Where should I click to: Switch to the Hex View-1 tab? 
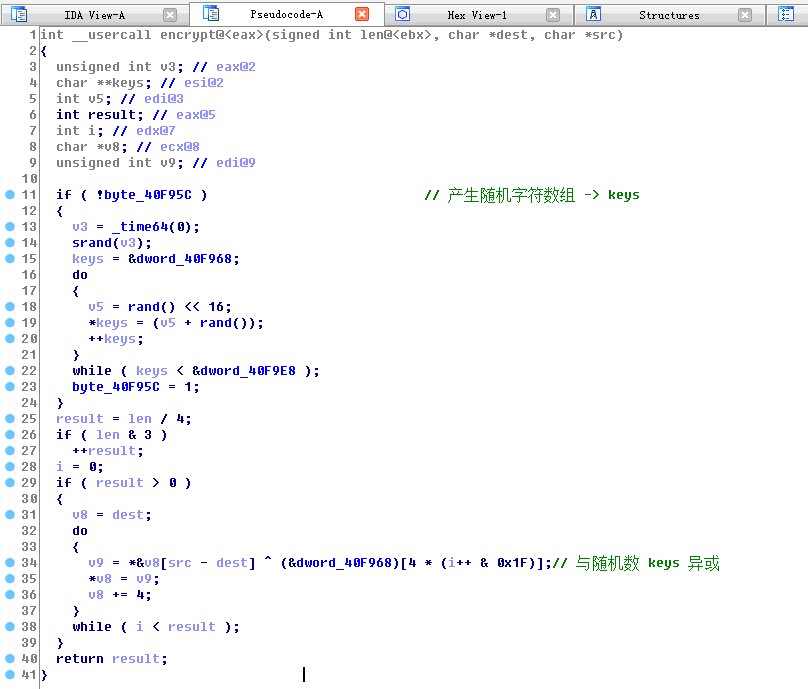477,15
